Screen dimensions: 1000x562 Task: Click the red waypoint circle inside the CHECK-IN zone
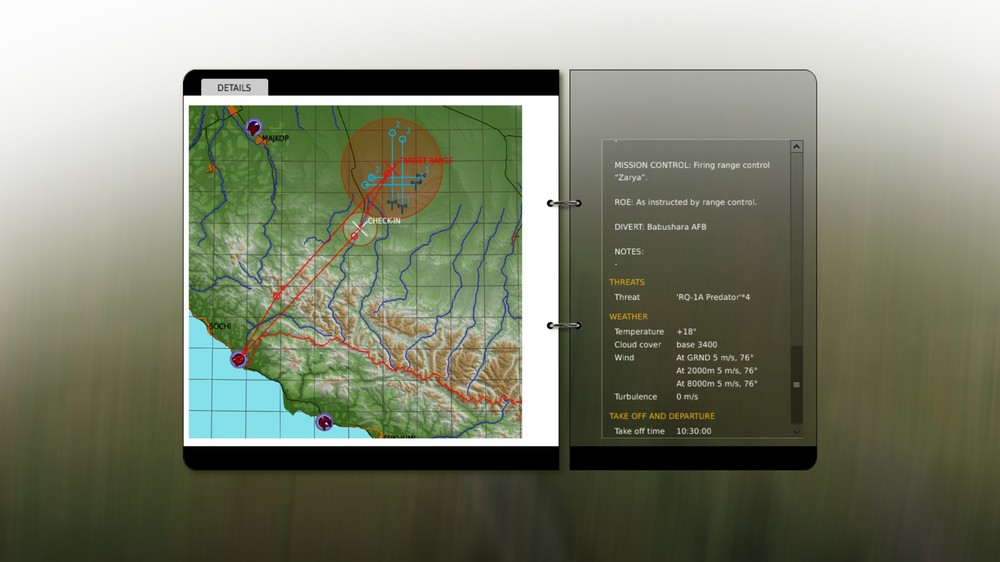[x=355, y=236]
